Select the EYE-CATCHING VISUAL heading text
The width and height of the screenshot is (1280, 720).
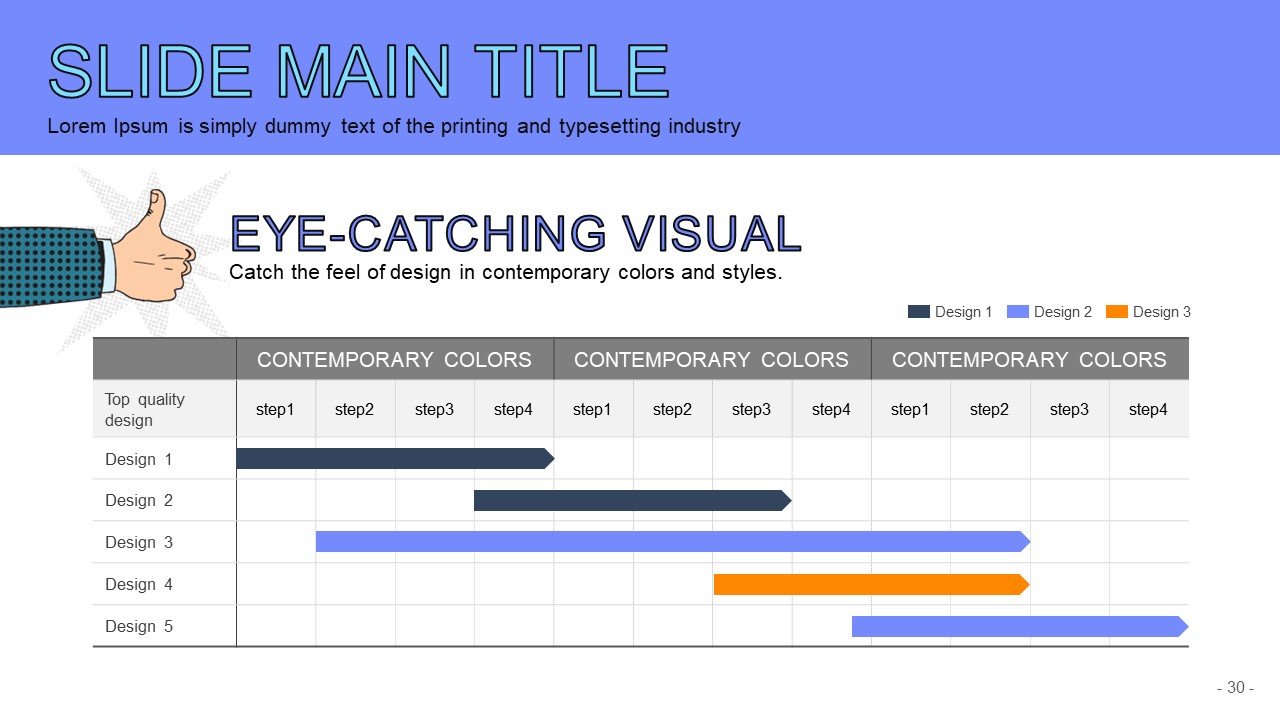coord(515,233)
